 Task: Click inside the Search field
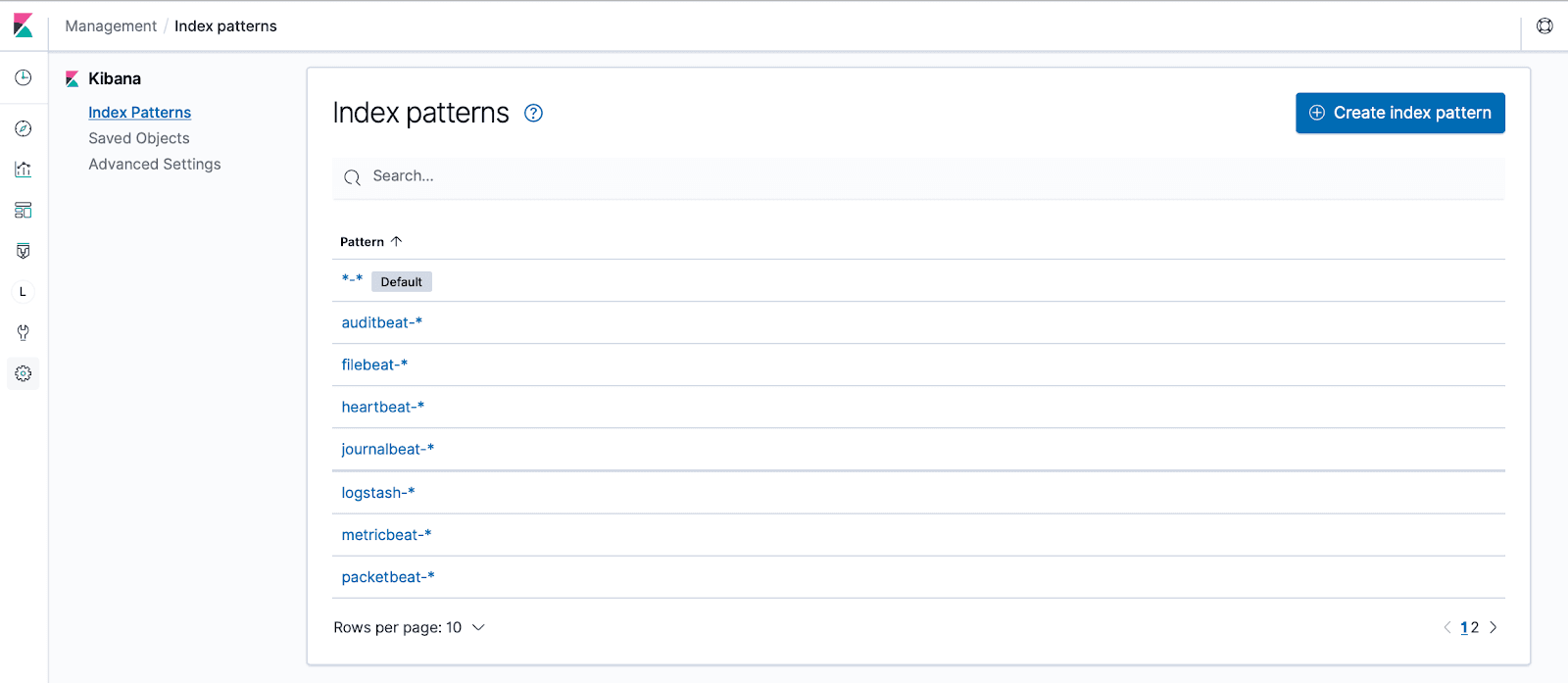click(686, 176)
